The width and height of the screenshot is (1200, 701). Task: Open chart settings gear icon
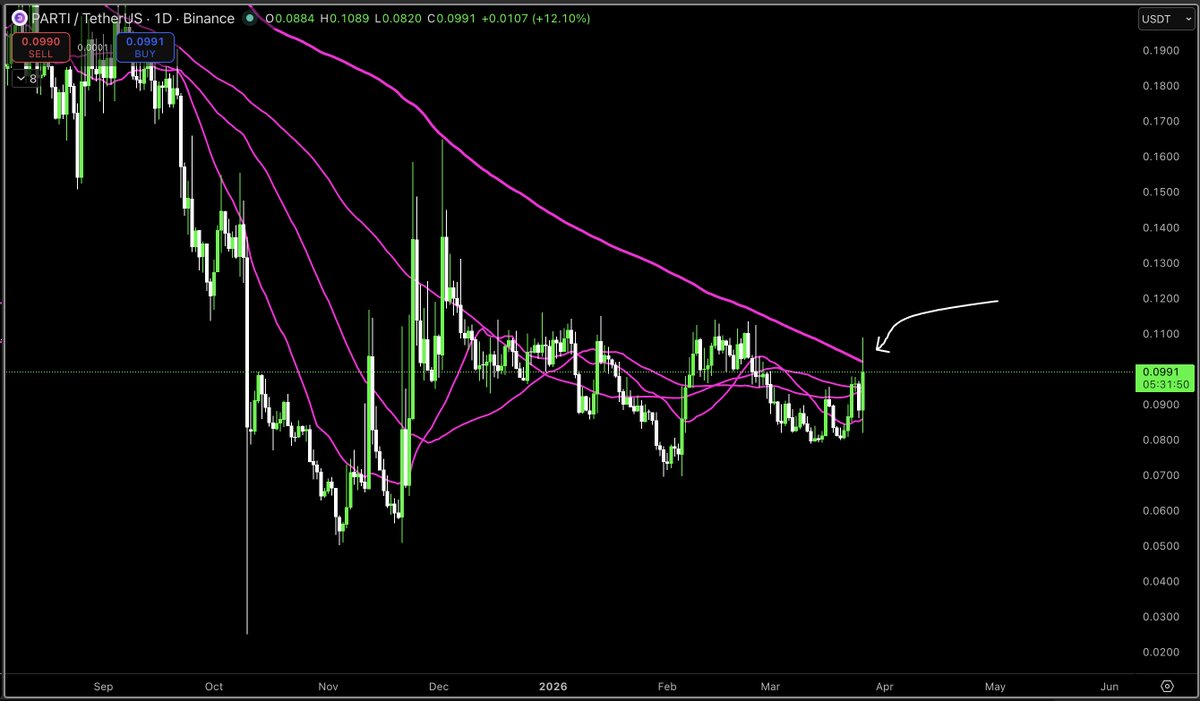pos(1167,686)
